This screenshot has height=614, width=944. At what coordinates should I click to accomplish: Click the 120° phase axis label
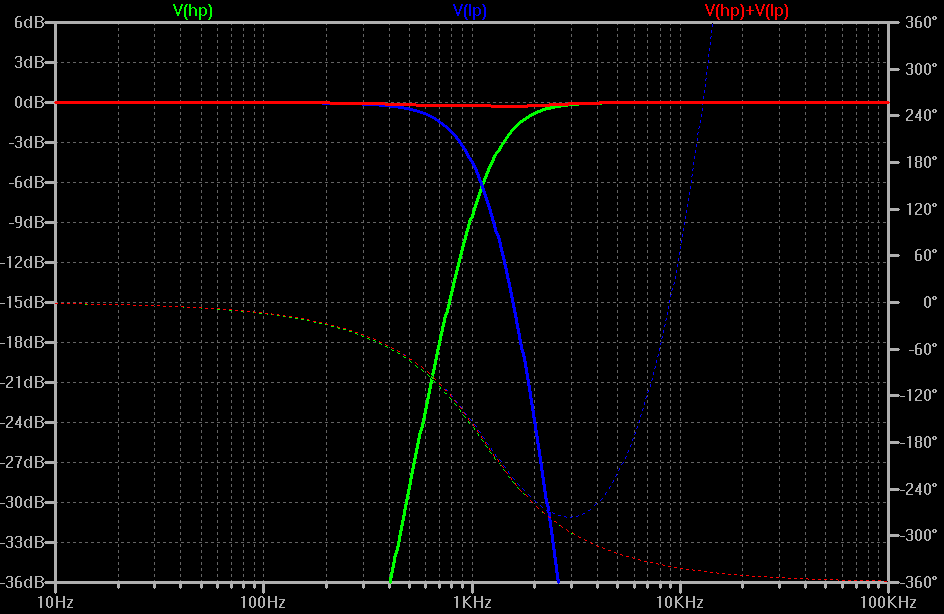click(x=921, y=209)
